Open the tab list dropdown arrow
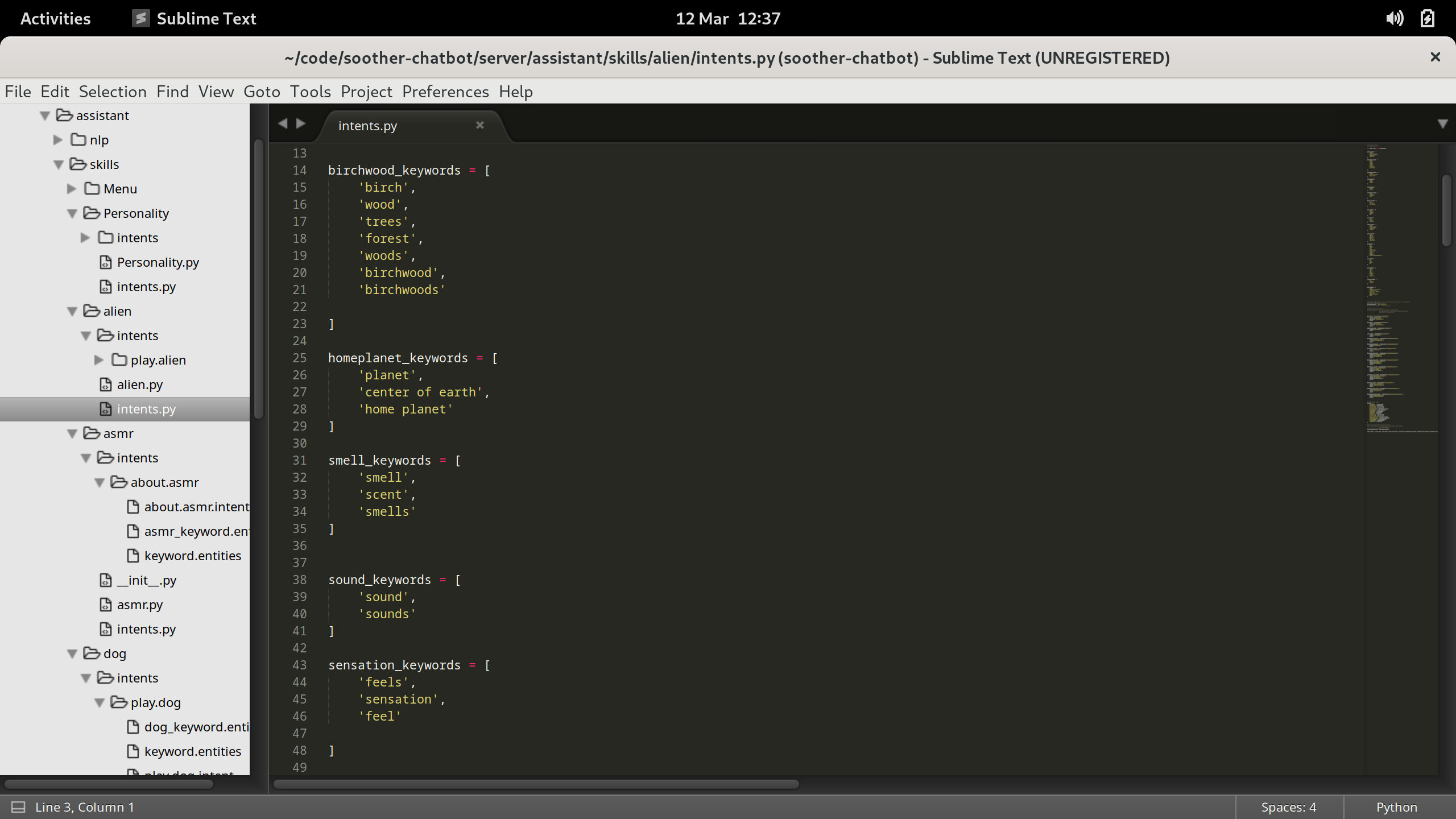This screenshot has height=819, width=1456. (x=1442, y=124)
